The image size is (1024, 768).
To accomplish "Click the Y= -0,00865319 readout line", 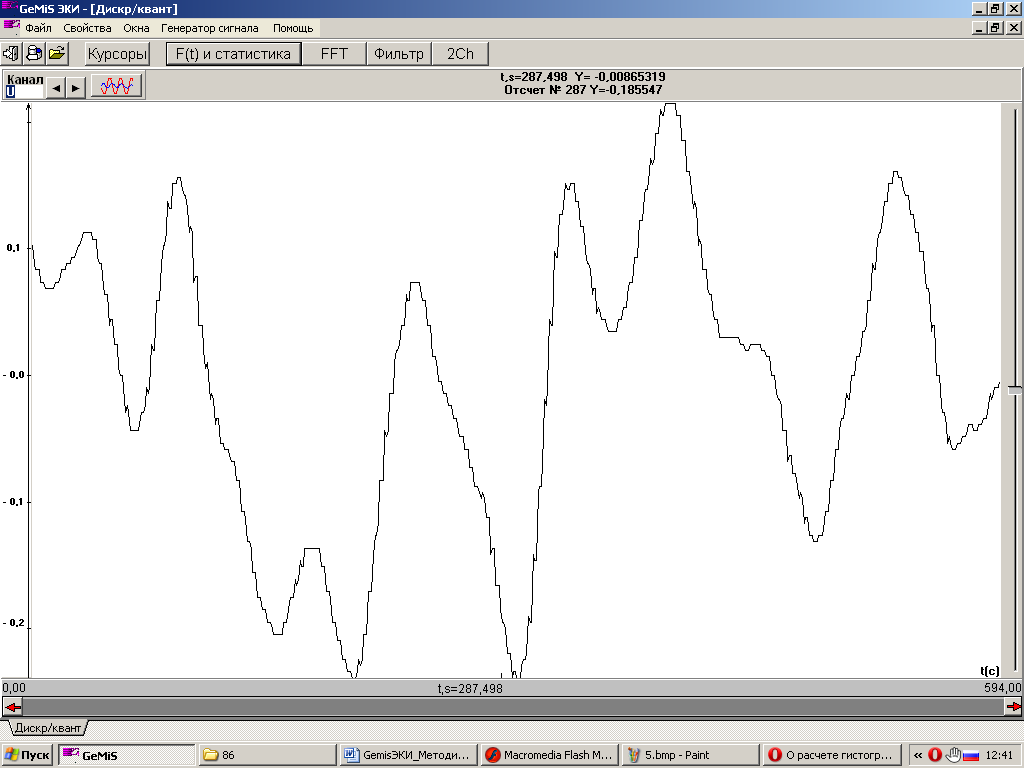I will click(x=583, y=76).
